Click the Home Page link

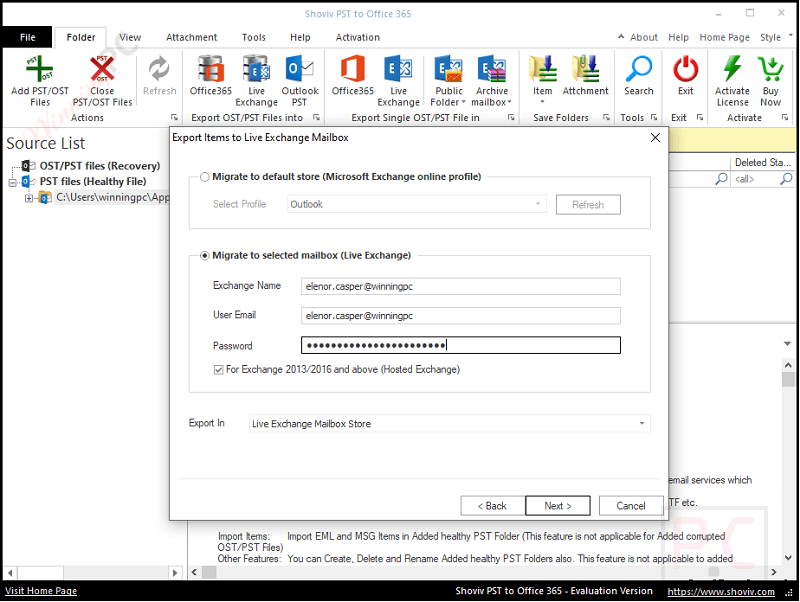point(724,37)
